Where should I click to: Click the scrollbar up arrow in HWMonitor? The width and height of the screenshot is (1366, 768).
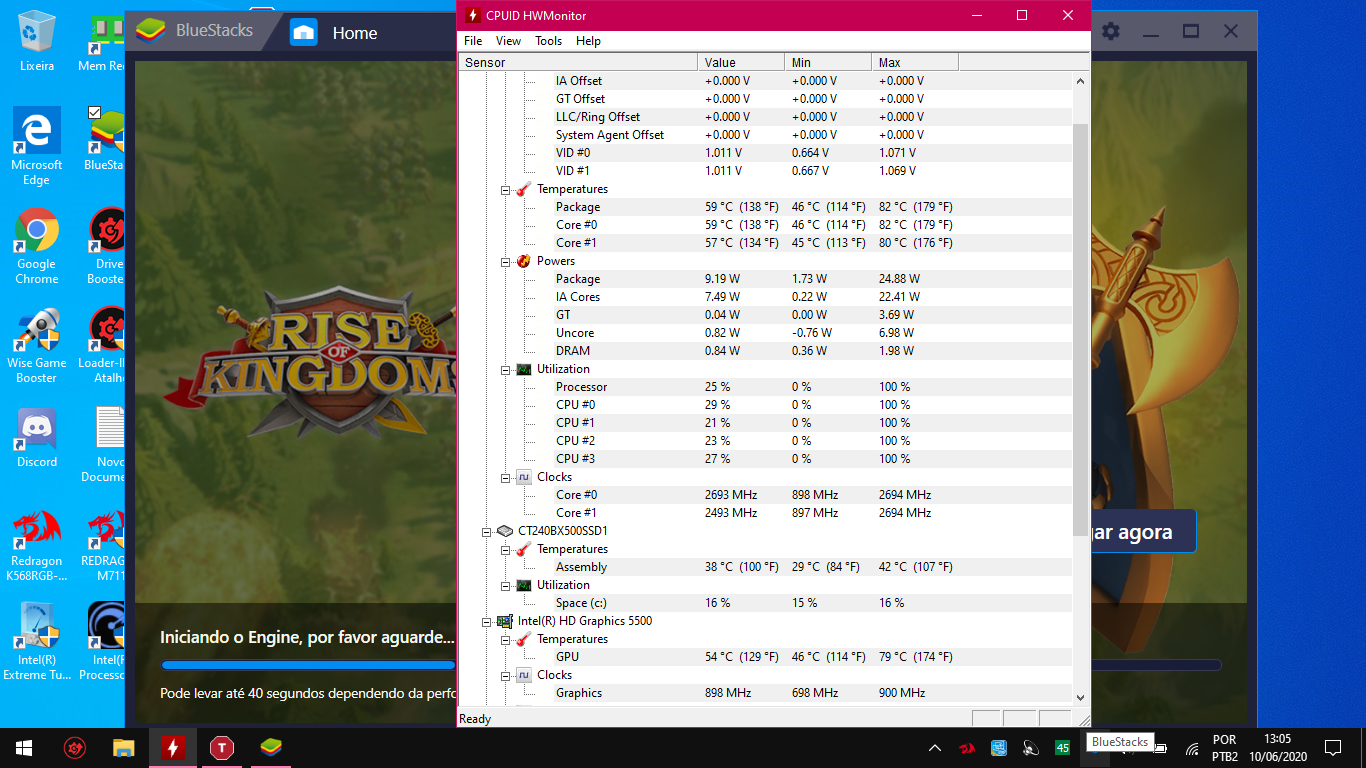tap(1080, 80)
